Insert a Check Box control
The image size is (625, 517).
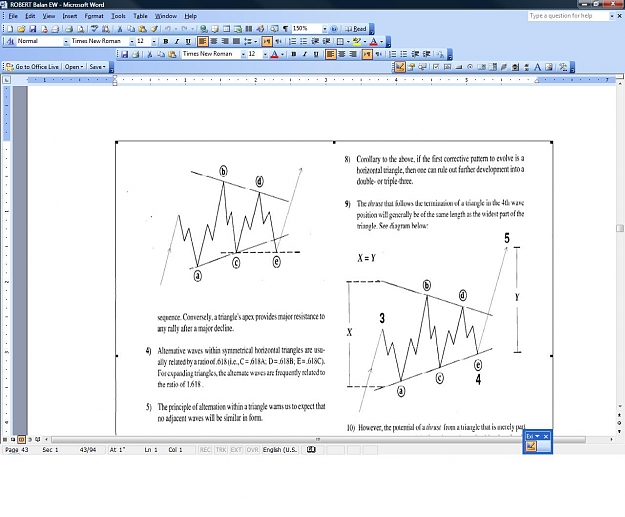coord(436,67)
